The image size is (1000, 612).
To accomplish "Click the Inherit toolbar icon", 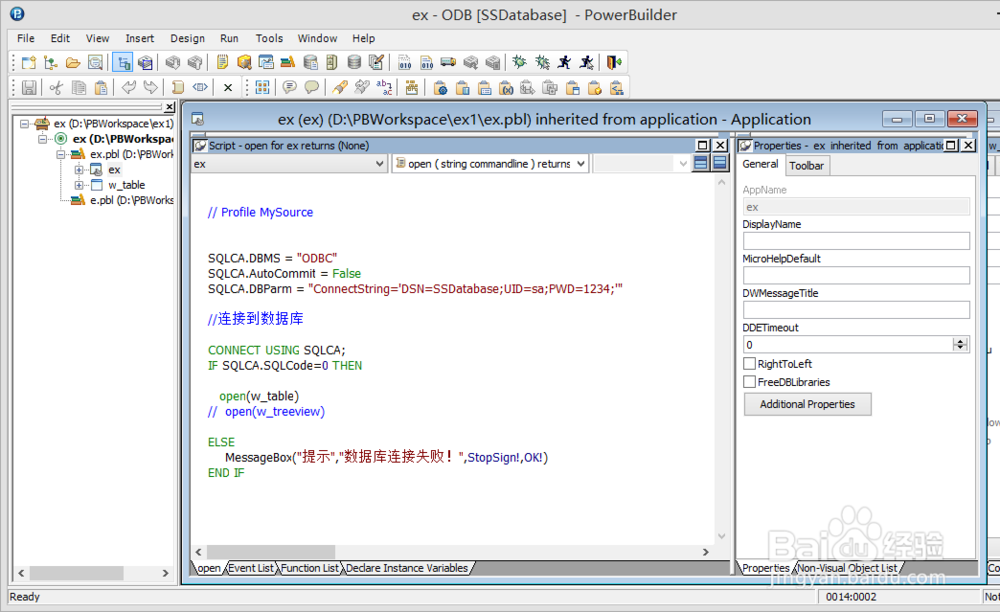I will click(x=50, y=62).
